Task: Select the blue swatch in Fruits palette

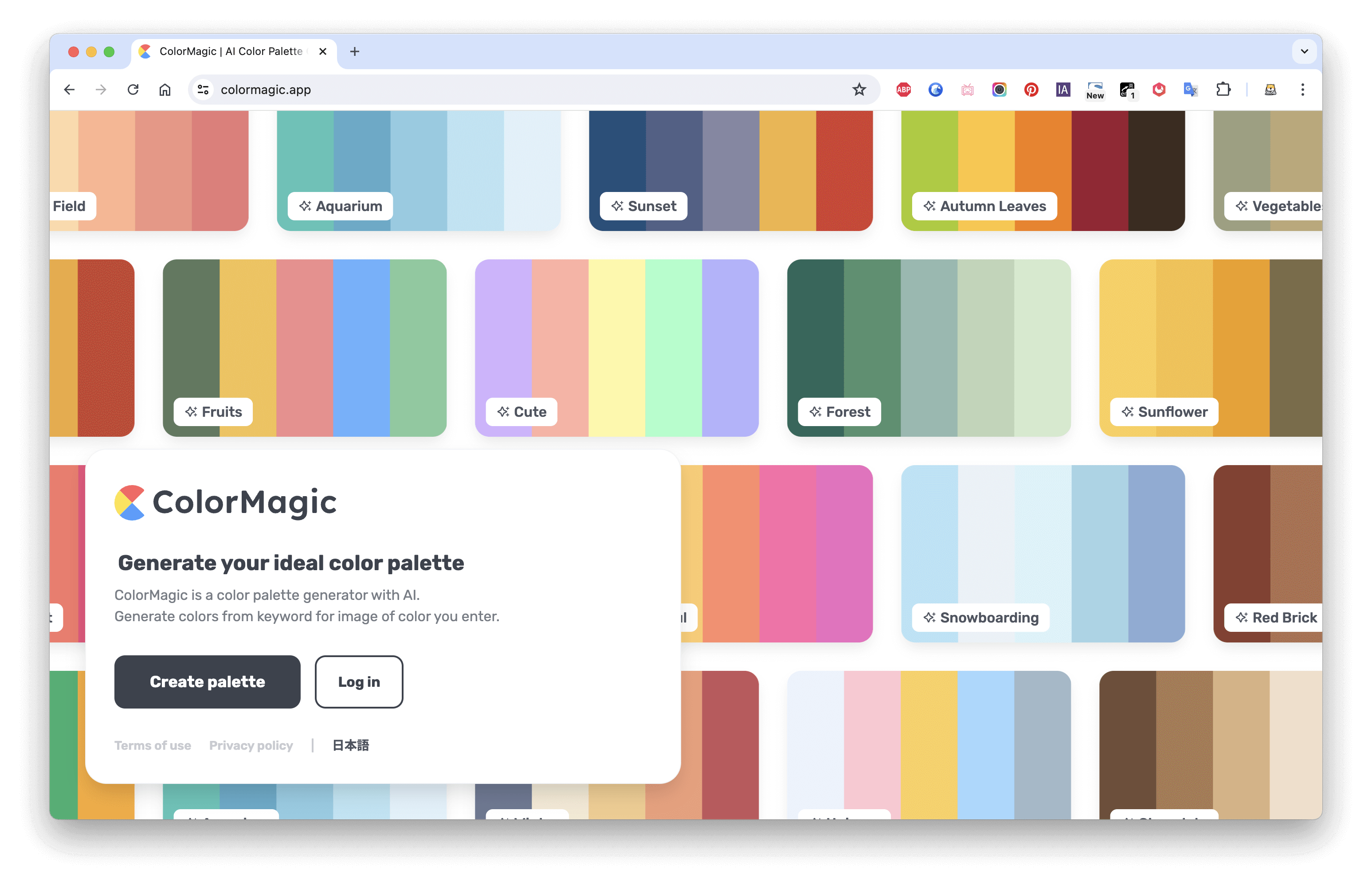Action: (361, 348)
